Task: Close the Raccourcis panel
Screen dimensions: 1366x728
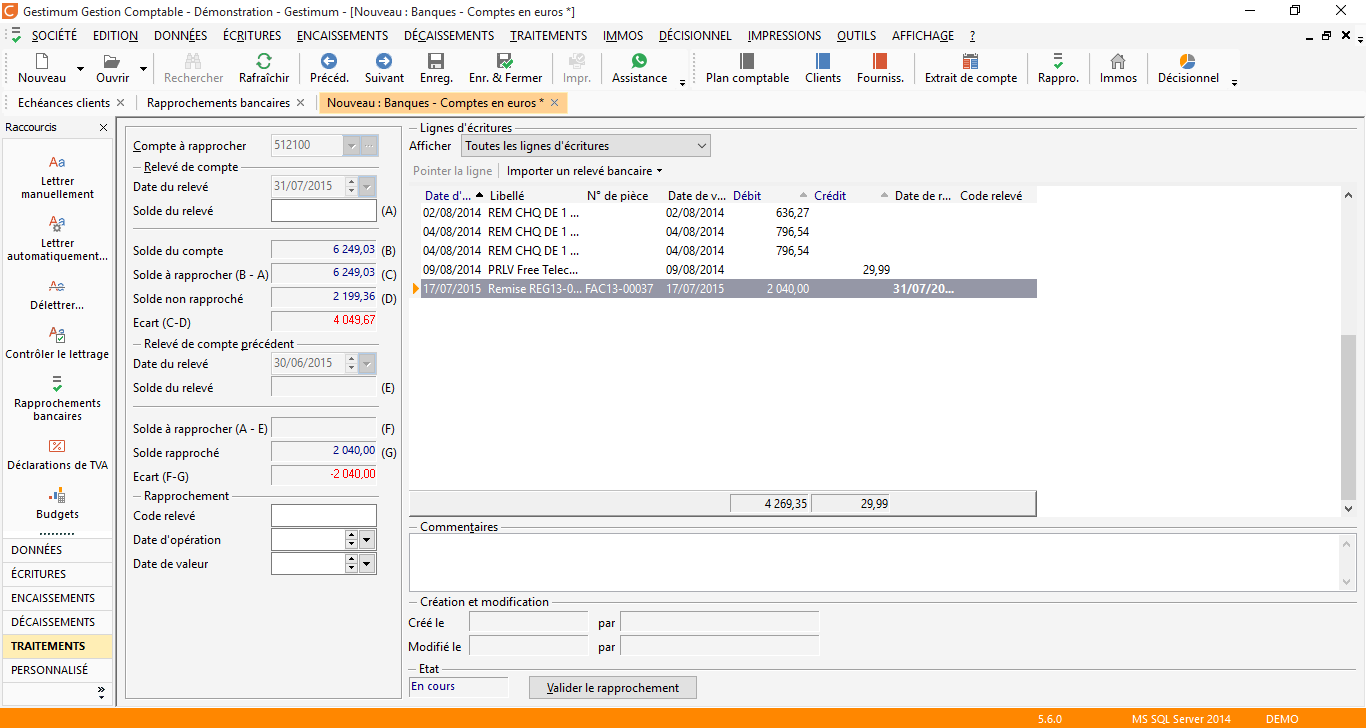Action: (x=103, y=128)
